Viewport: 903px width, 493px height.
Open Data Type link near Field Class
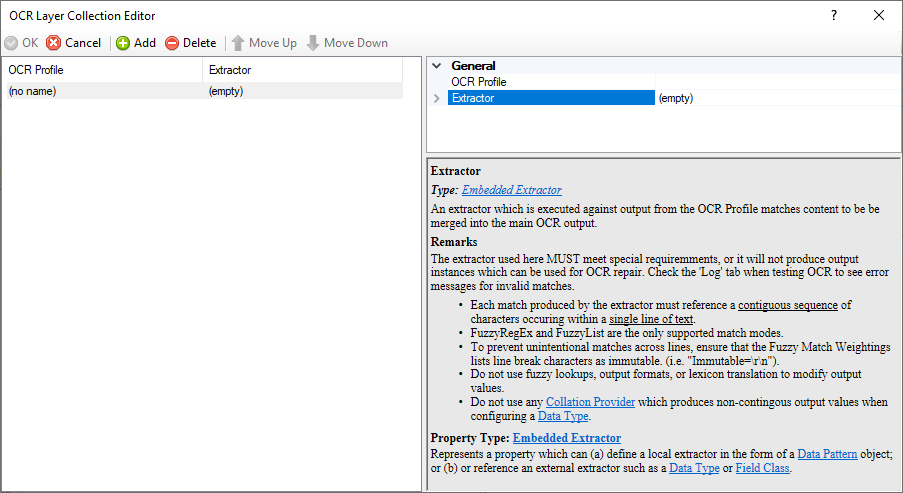pos(694,468)
